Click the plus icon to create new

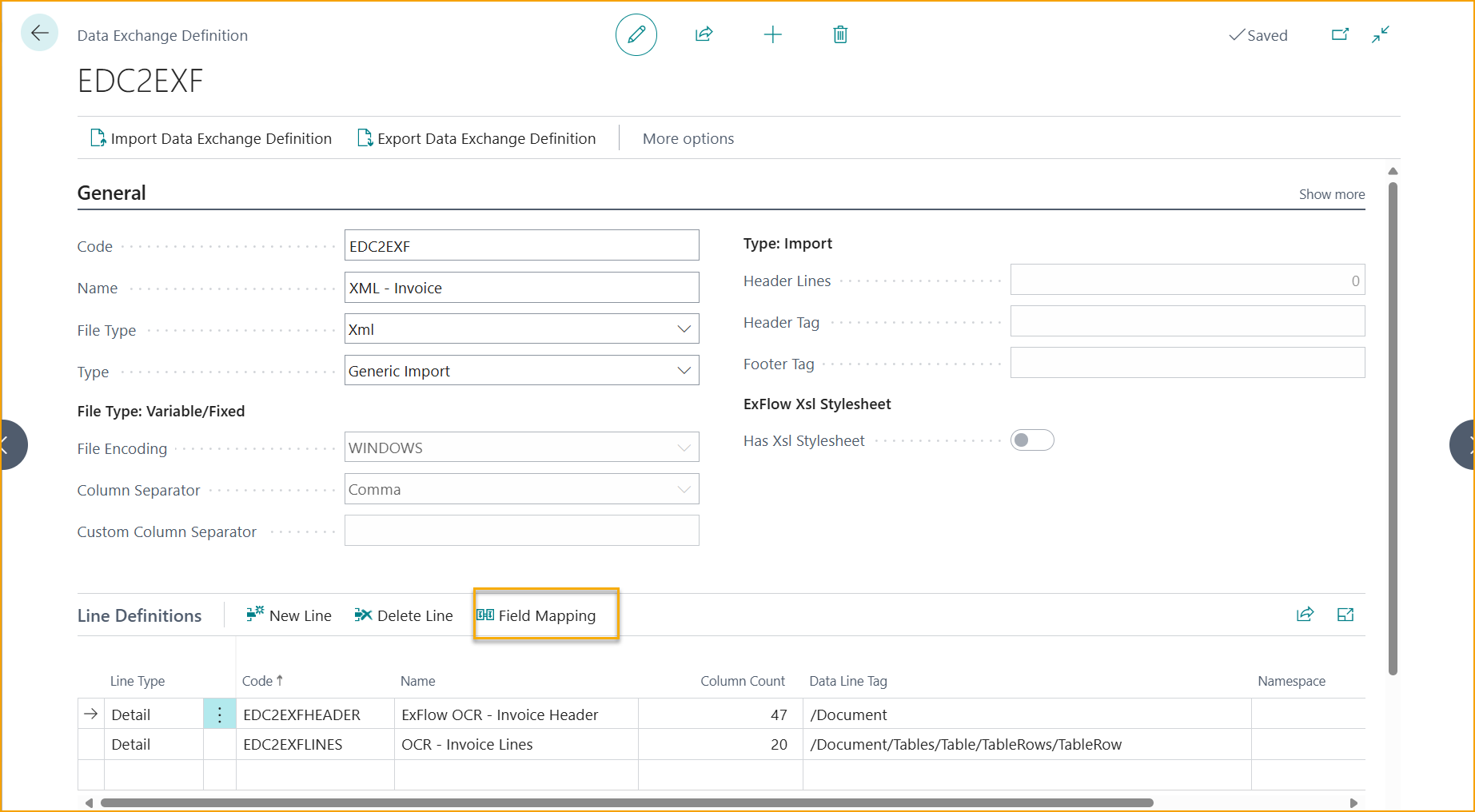point(772,34)
